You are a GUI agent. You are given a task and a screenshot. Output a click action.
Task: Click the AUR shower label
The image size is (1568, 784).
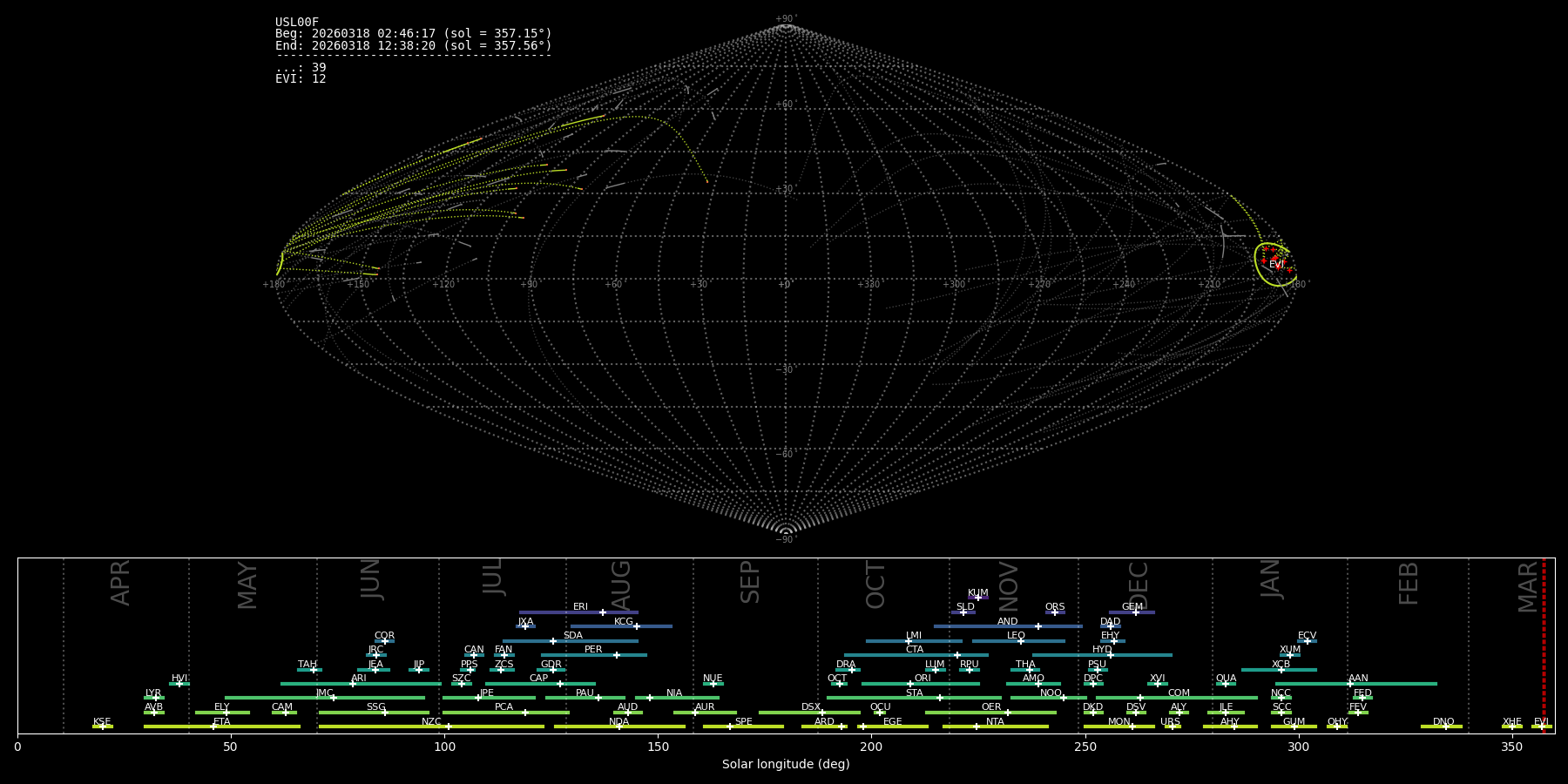[705, 707]
